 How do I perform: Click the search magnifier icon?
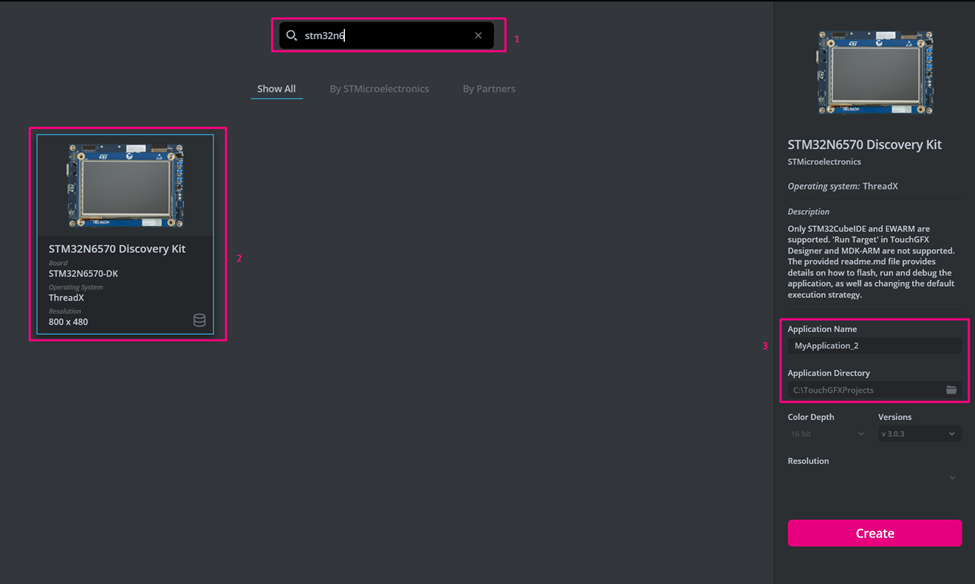(291, 35)
